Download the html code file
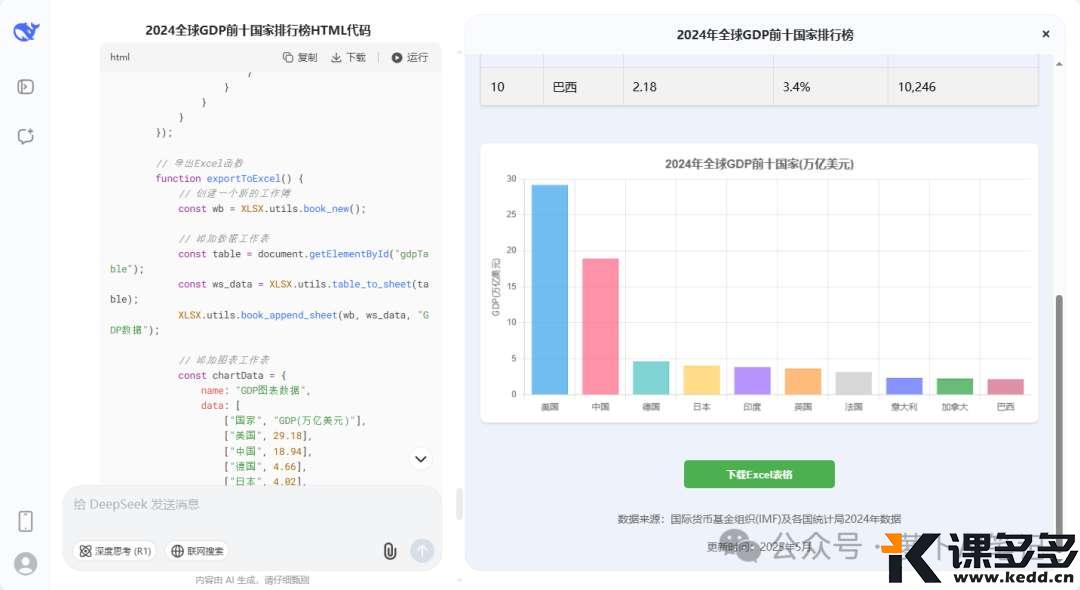 point(349,57)
